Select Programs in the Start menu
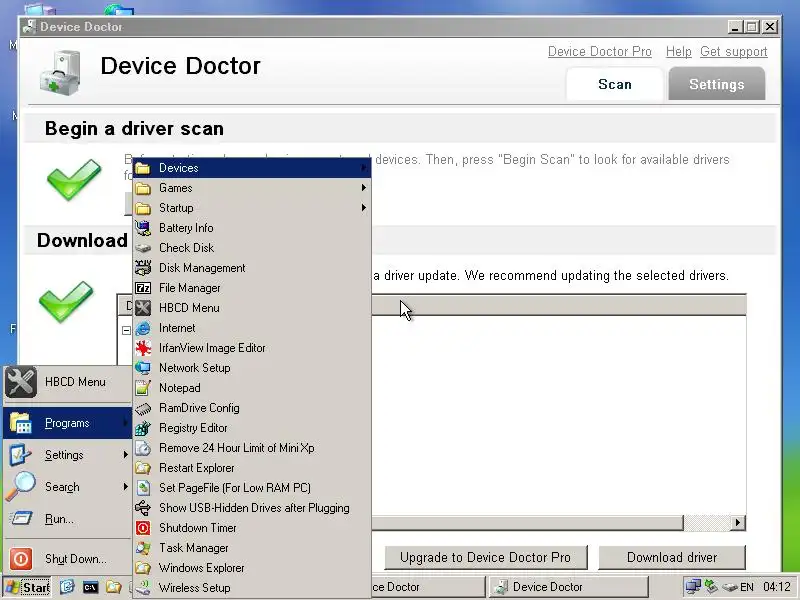Image resolution: width=800 pixels, height=600 pixels. click(x=67, y=423)
